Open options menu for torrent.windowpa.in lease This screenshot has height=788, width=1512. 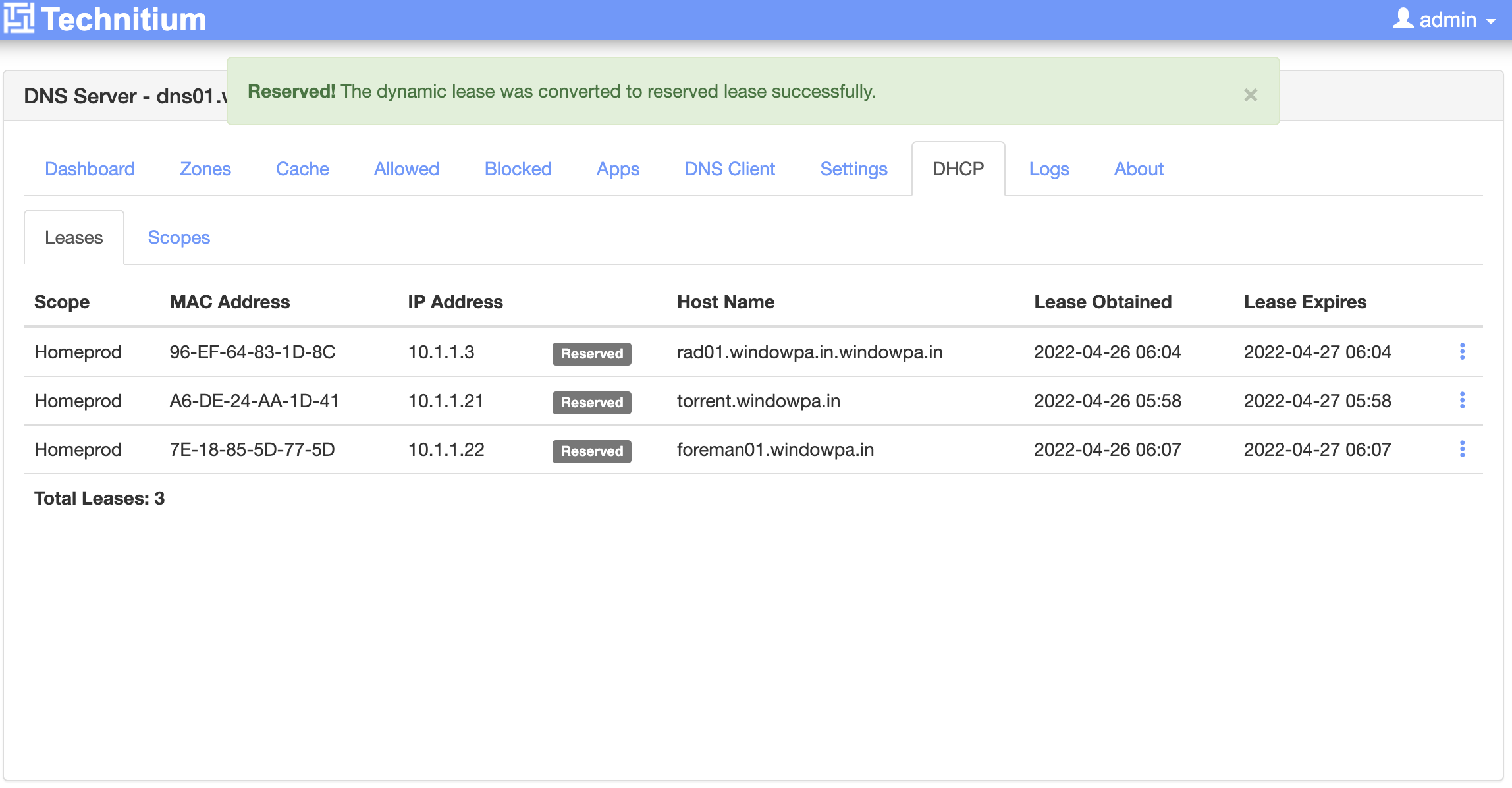pos(1462,401)
